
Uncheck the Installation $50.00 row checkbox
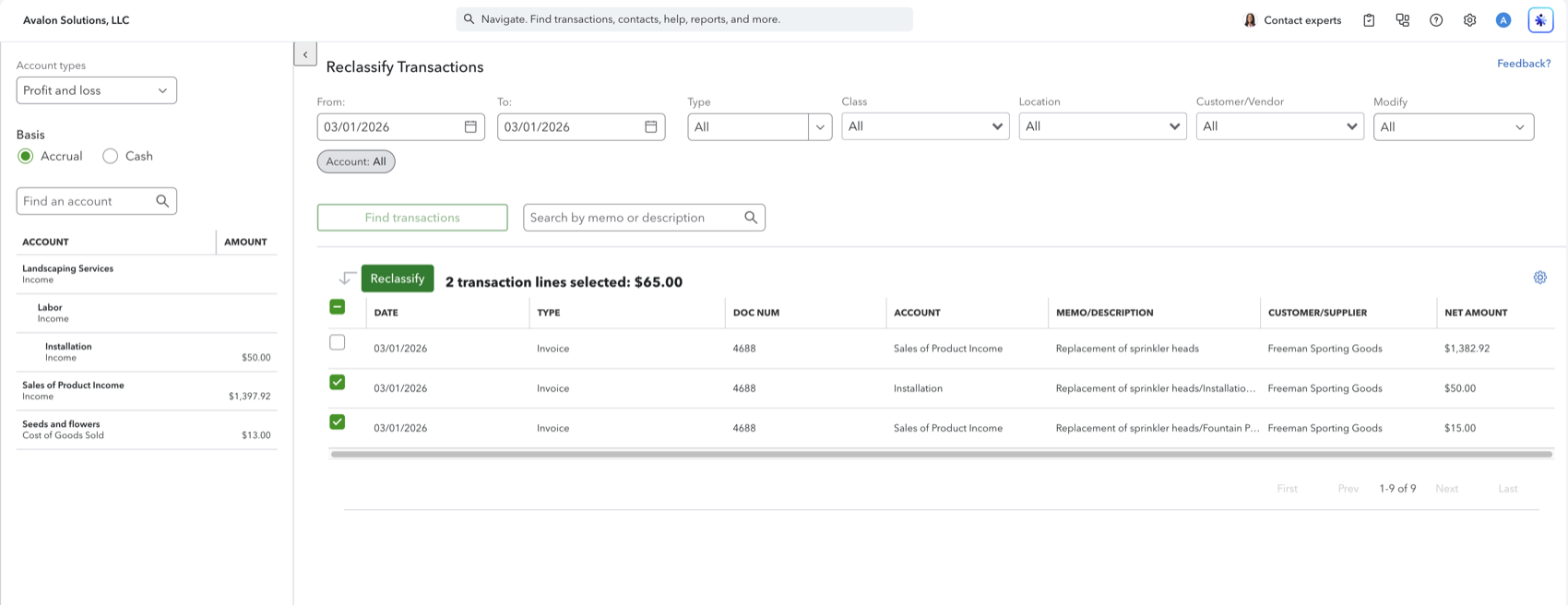tap(338, 382)
